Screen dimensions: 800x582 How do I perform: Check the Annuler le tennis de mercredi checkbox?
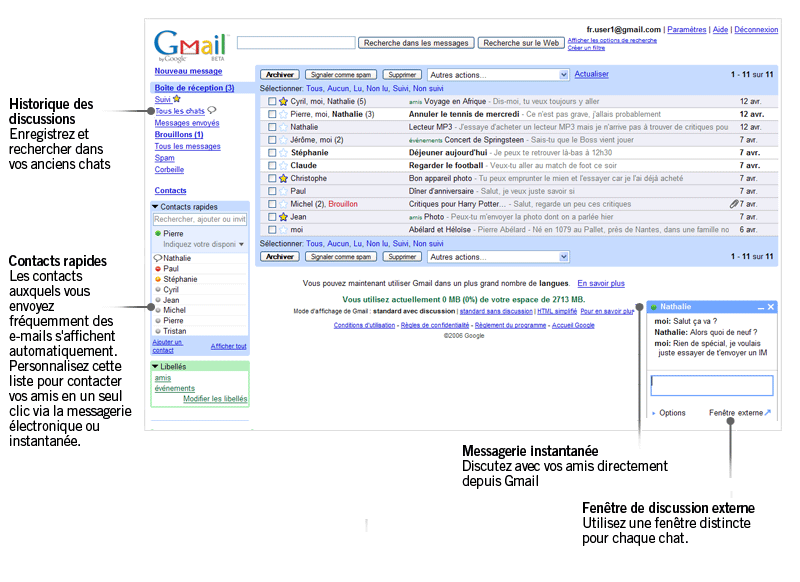tap(272, 114)
